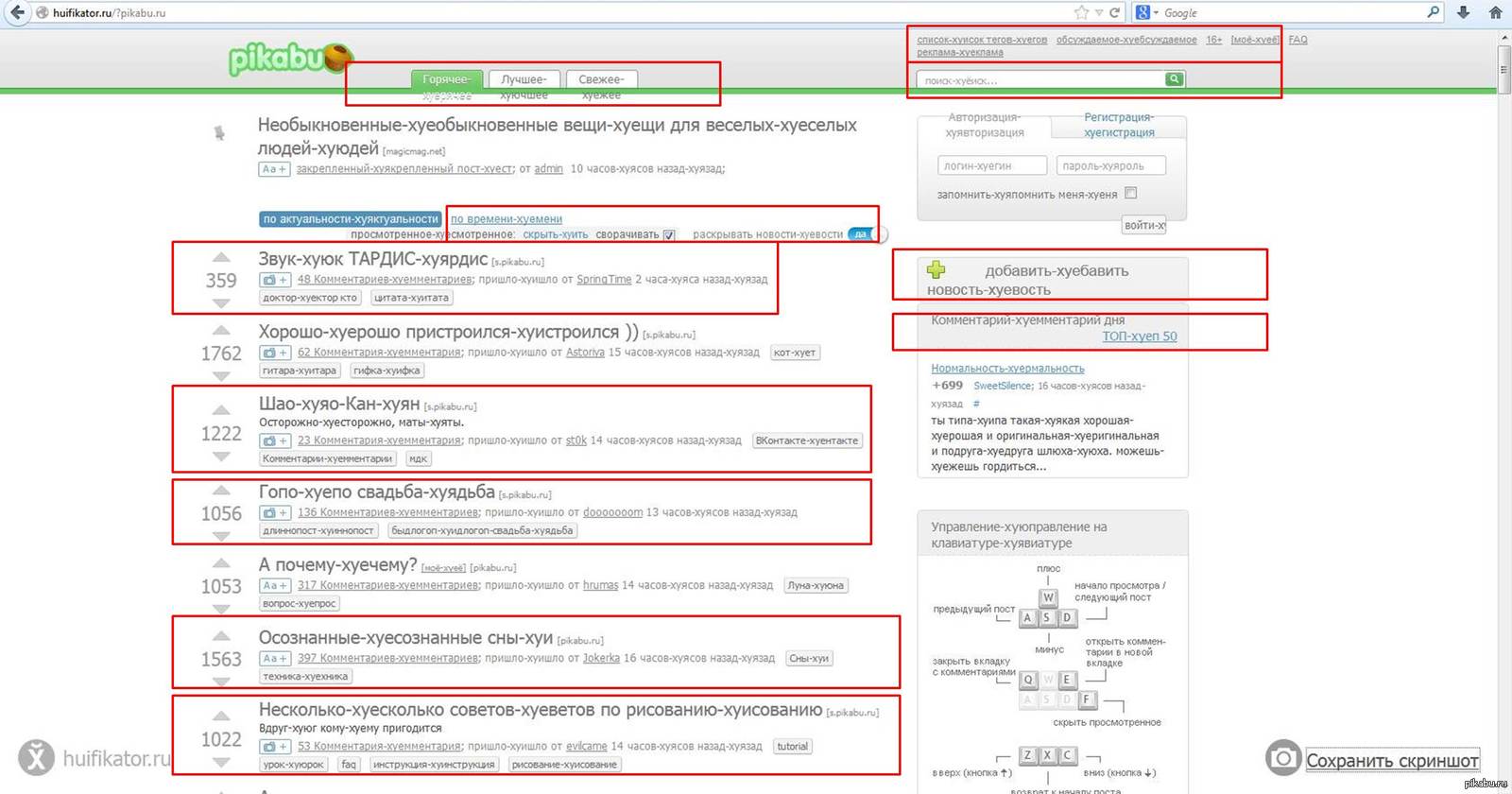The width and height of the screenshot is (1512, 794).
Task: Check the запомнить меня checkbox
Action: pos(1130,194)
